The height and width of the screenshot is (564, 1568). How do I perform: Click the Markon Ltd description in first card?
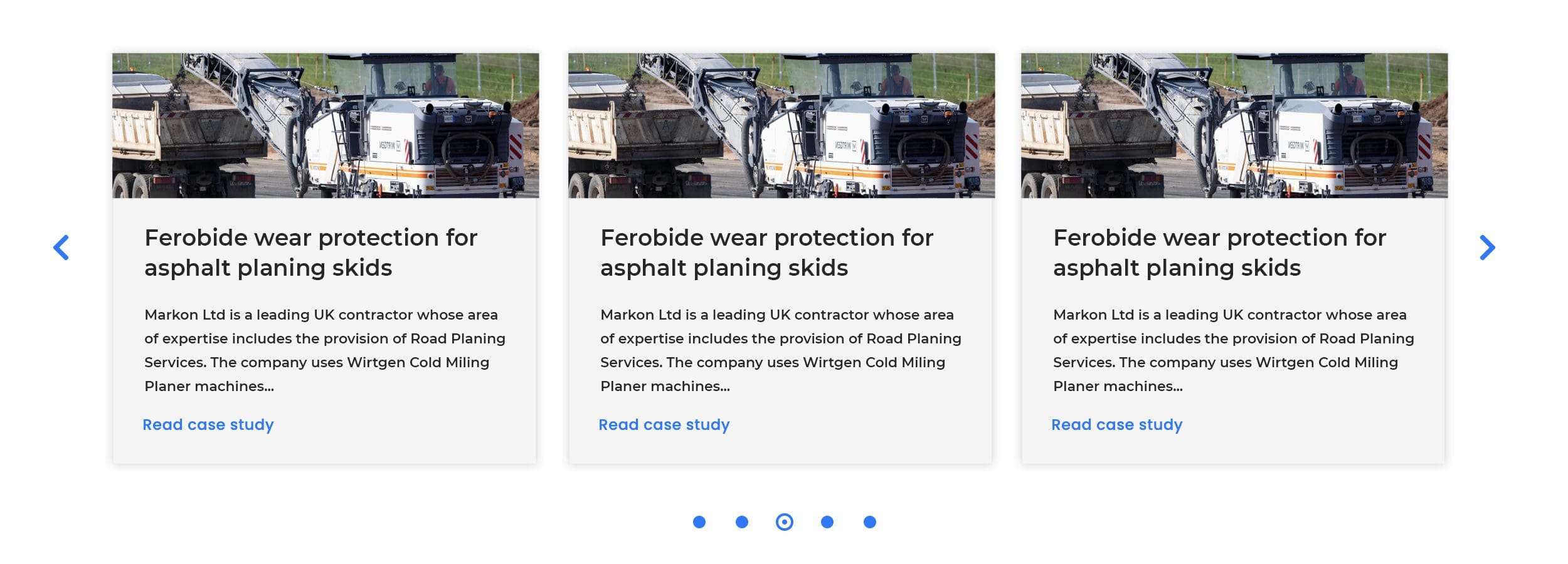pyautogui.click(x=324, y=350)
